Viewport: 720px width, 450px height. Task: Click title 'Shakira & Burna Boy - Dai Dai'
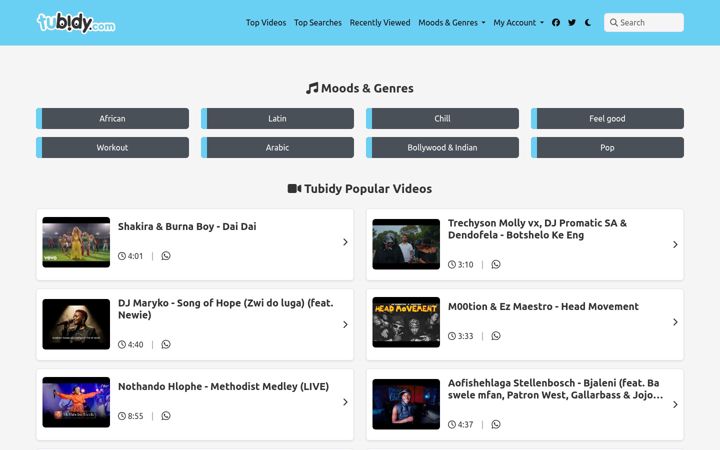coord(187,226)
